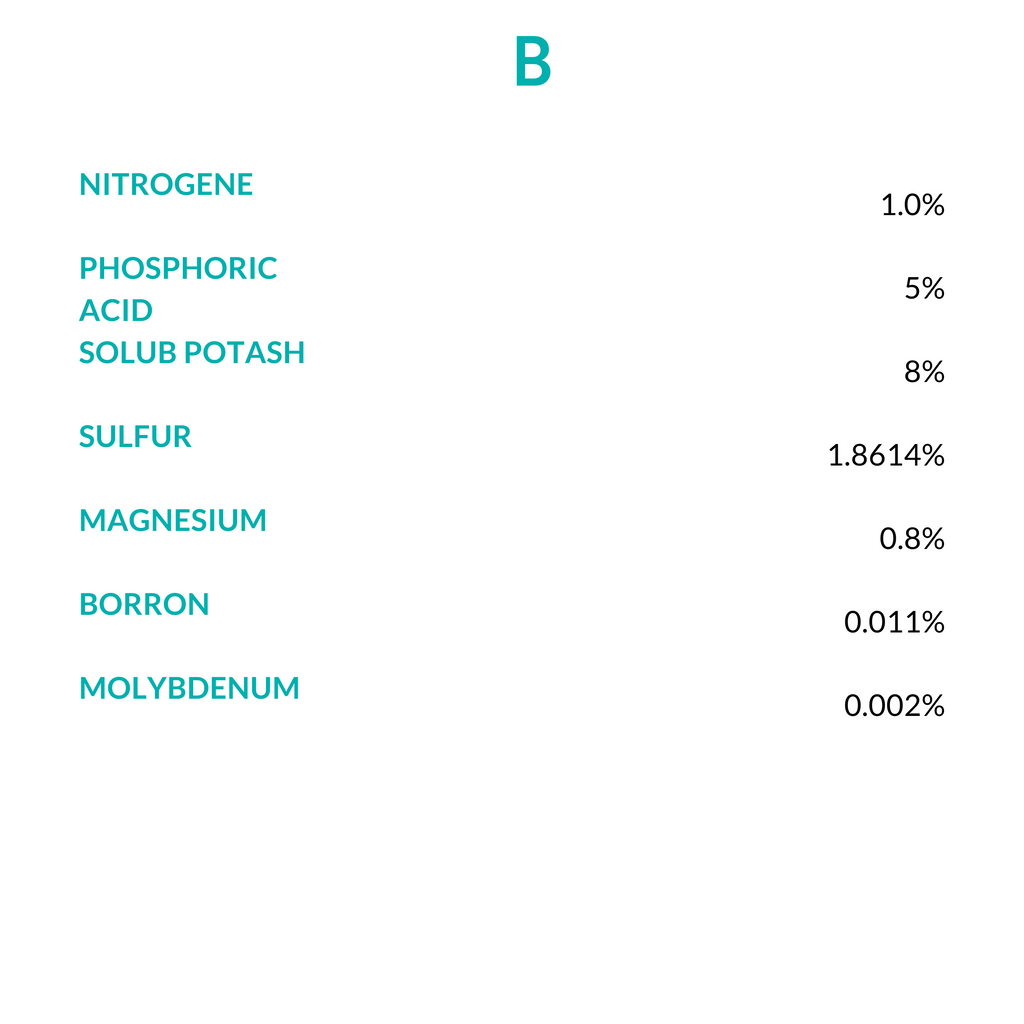Click the 1.0% nitrogen value
The image size is (1024, 1024).
point(912,205)
